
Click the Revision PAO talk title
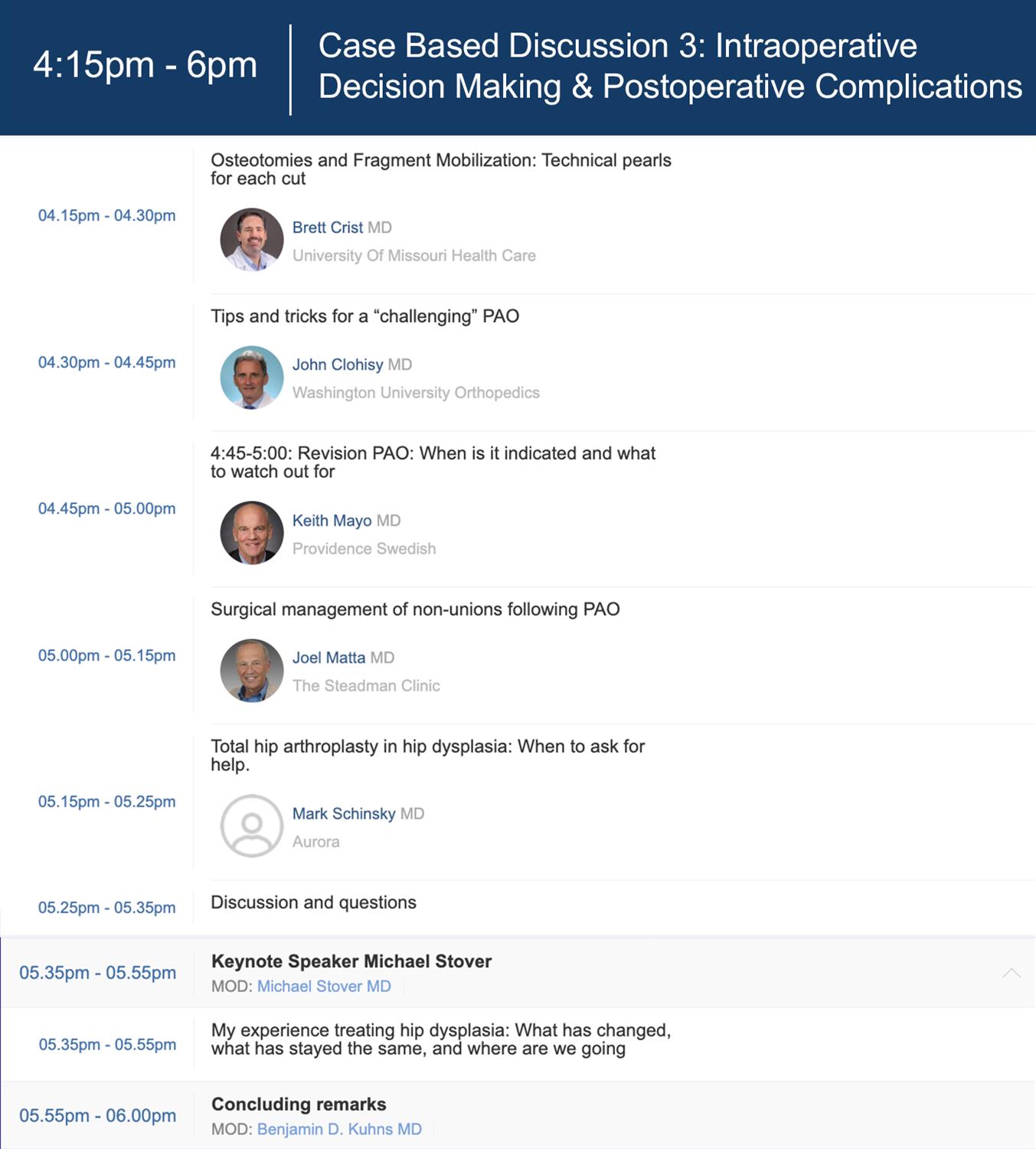[433, 463]
